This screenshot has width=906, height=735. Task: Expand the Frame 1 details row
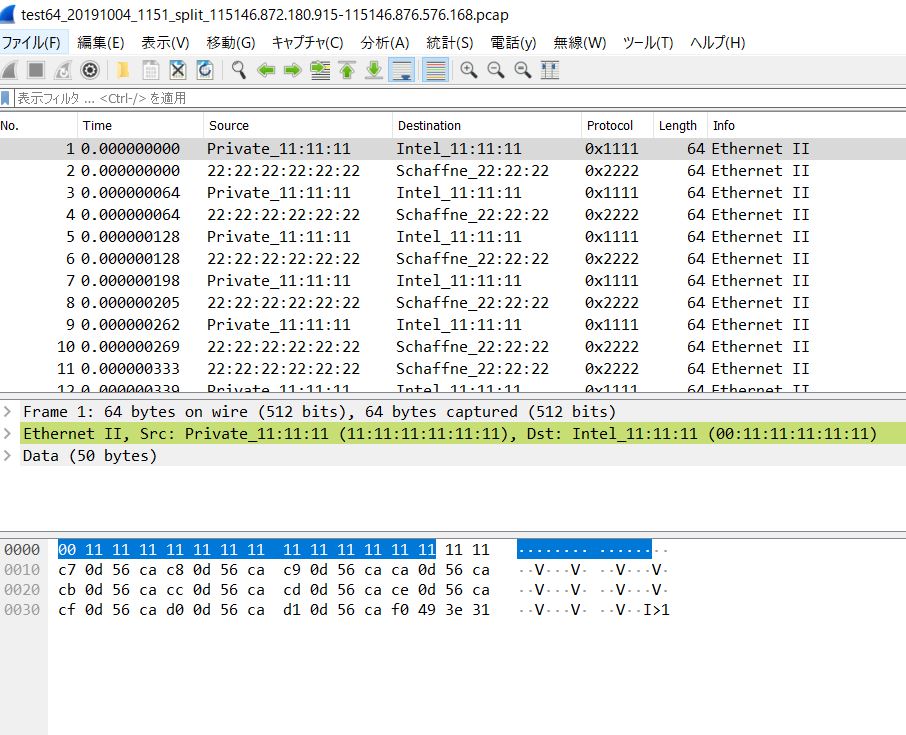(x=8, y=412)
